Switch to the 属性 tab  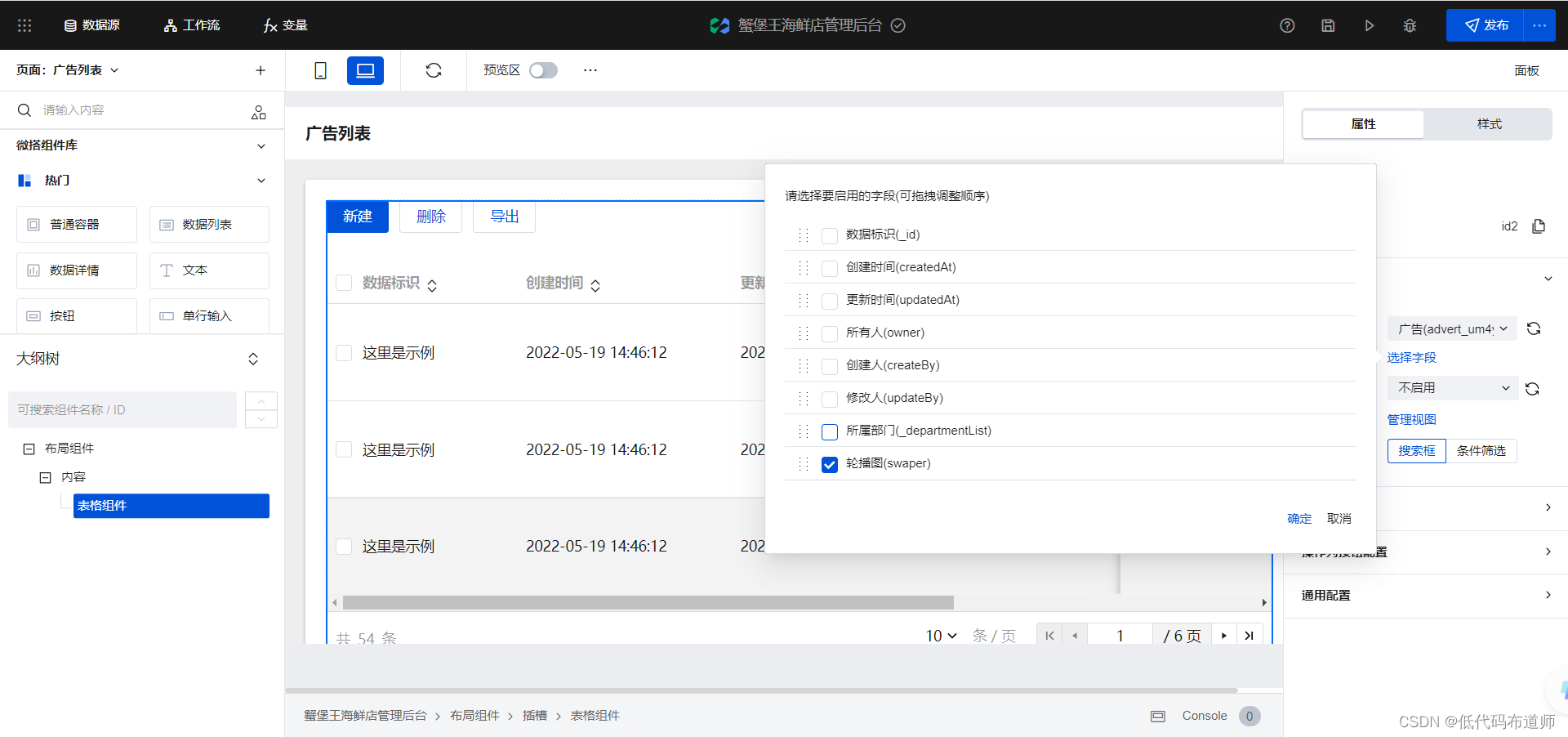[1363, 124]
